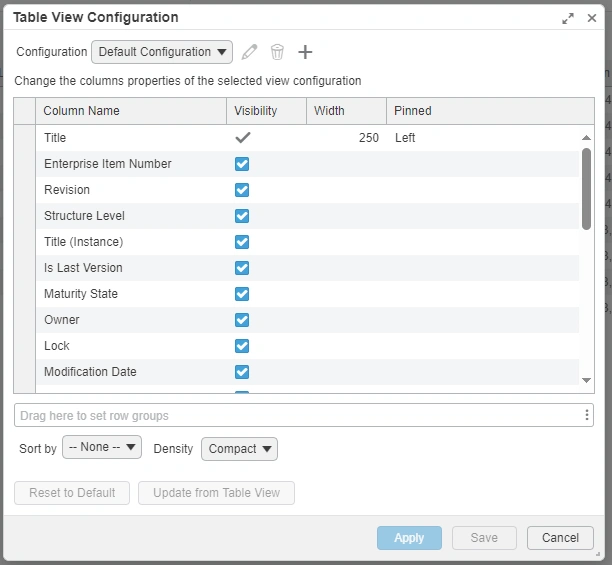612x565 pixels.
Task: Click the plus add configuration icon
Action: [306, 52]
